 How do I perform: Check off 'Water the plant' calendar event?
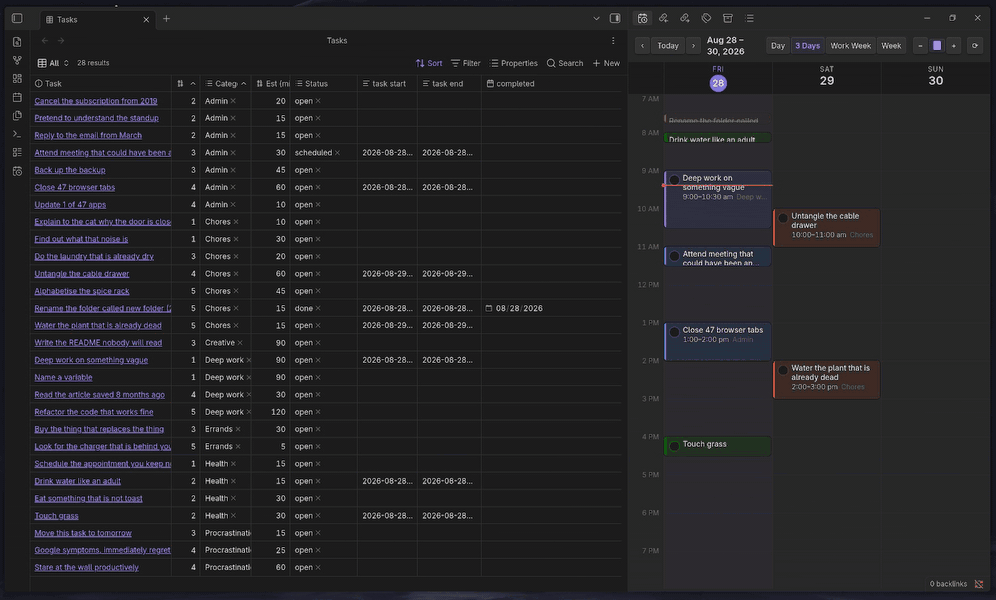(783, 370)
